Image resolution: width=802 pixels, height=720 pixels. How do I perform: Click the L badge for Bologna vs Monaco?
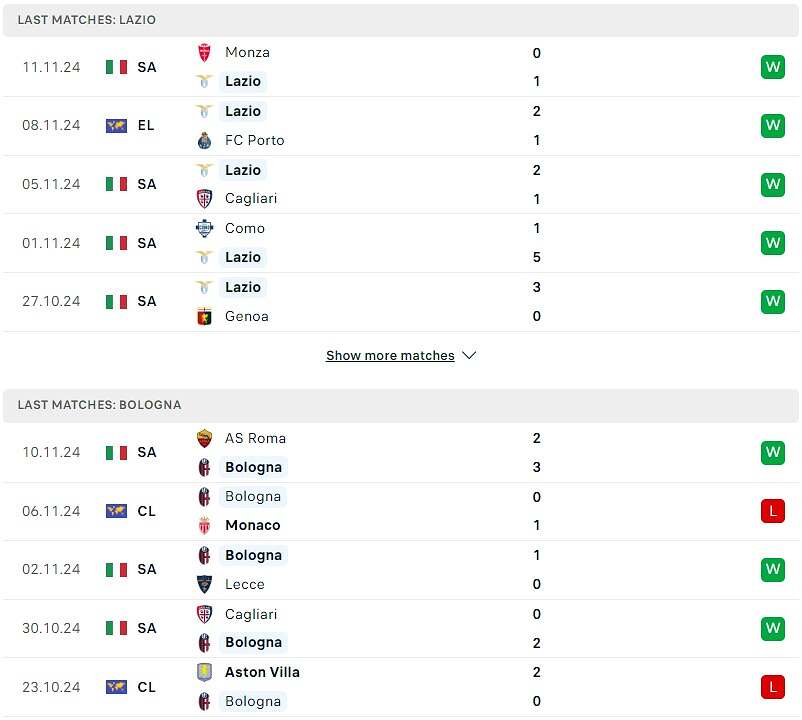[x=772, y=511]
